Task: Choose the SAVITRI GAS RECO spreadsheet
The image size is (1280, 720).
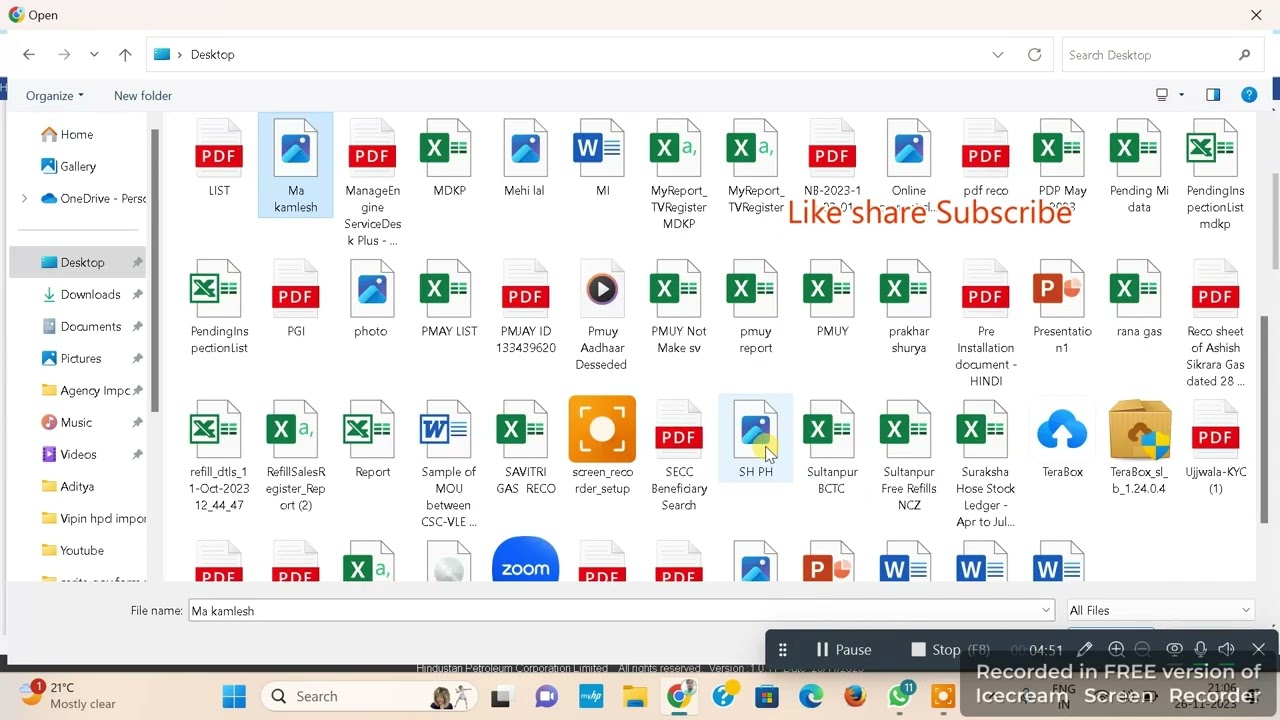Action: click(525, 447)
